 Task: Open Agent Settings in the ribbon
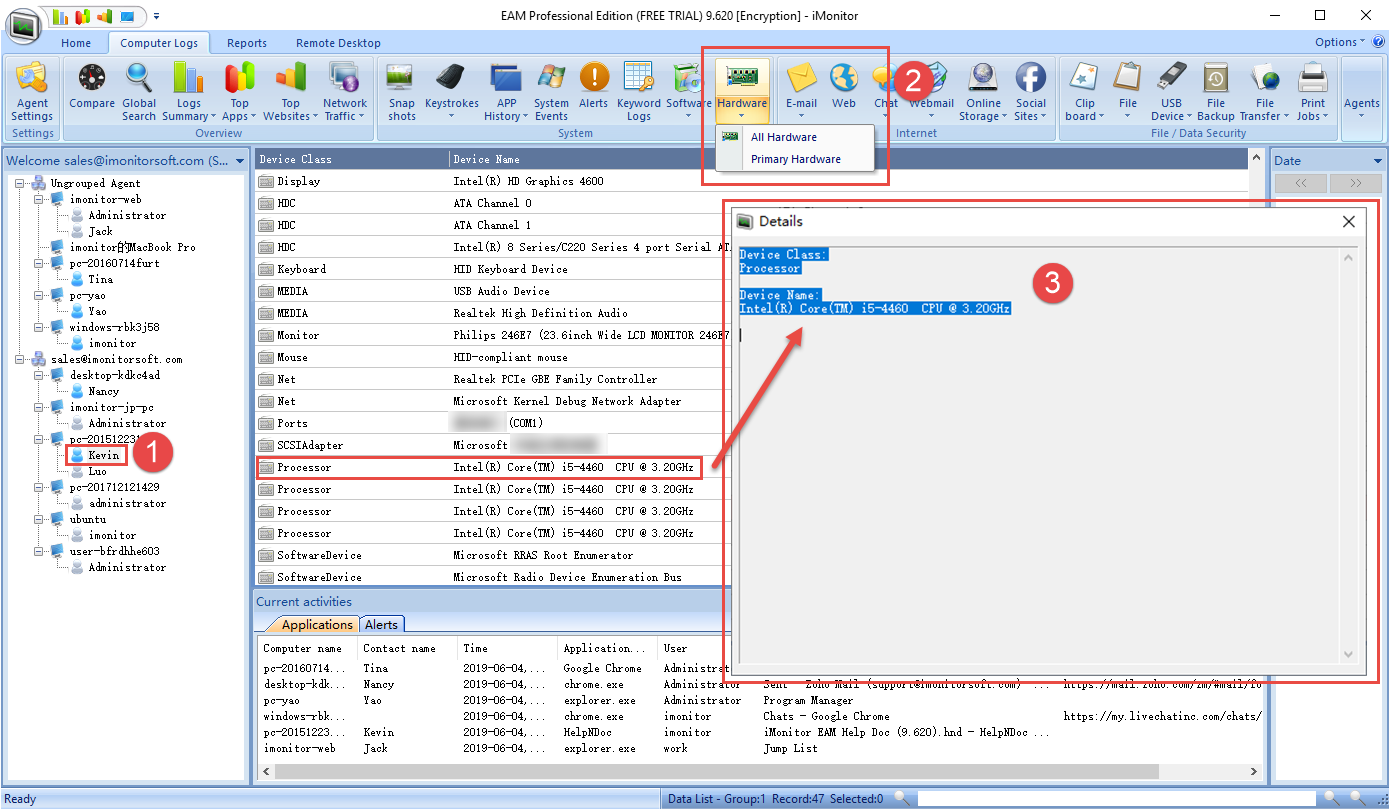[33, 90]
